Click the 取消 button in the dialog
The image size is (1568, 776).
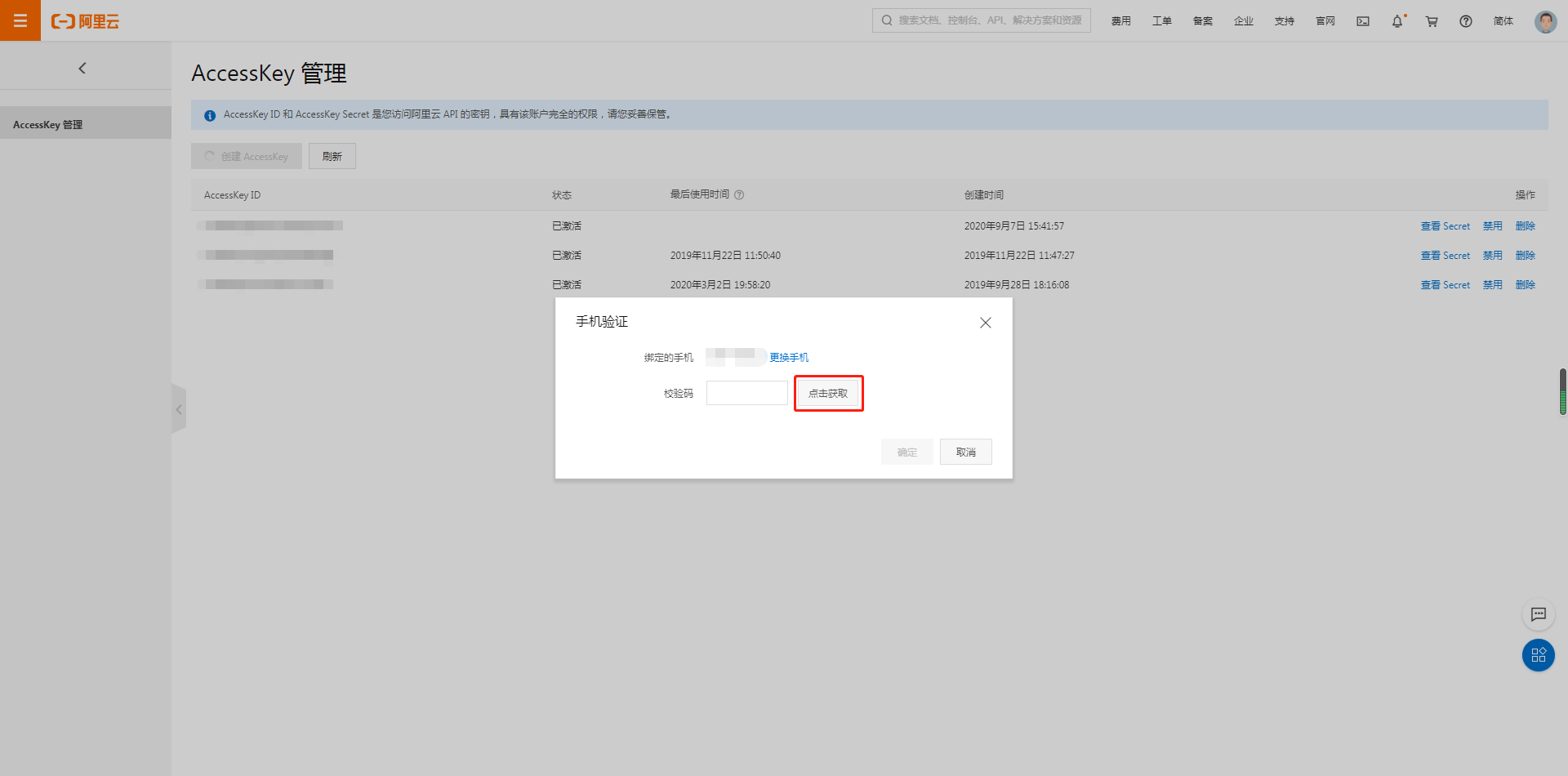pyautogui.click(x=966, y=452)
